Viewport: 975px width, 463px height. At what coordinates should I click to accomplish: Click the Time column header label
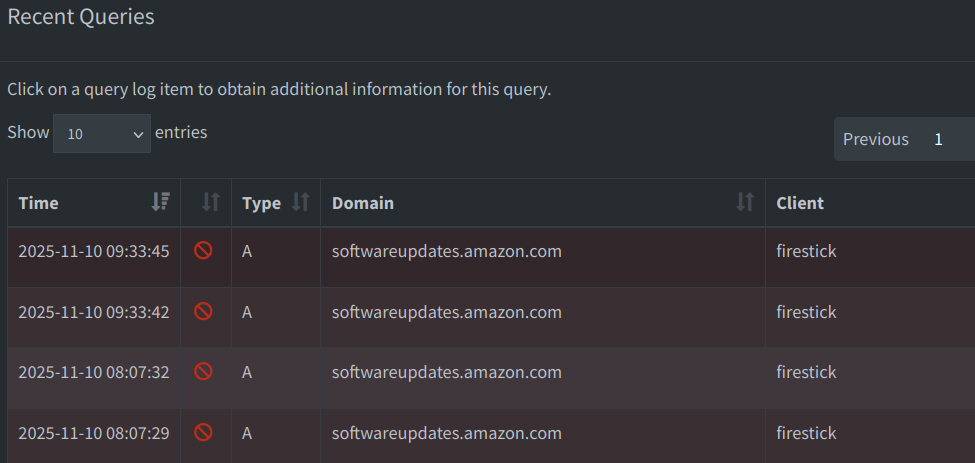(x=39, y=203)
